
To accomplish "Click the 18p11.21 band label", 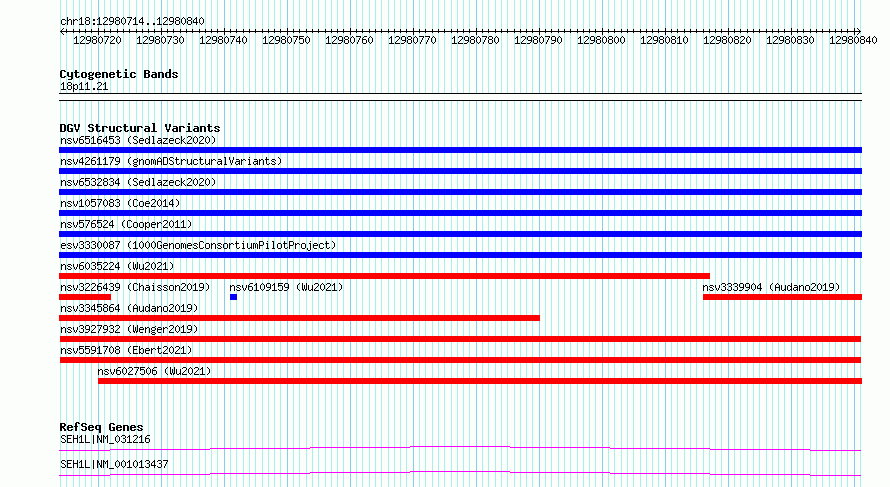I will tap(84, 87).
